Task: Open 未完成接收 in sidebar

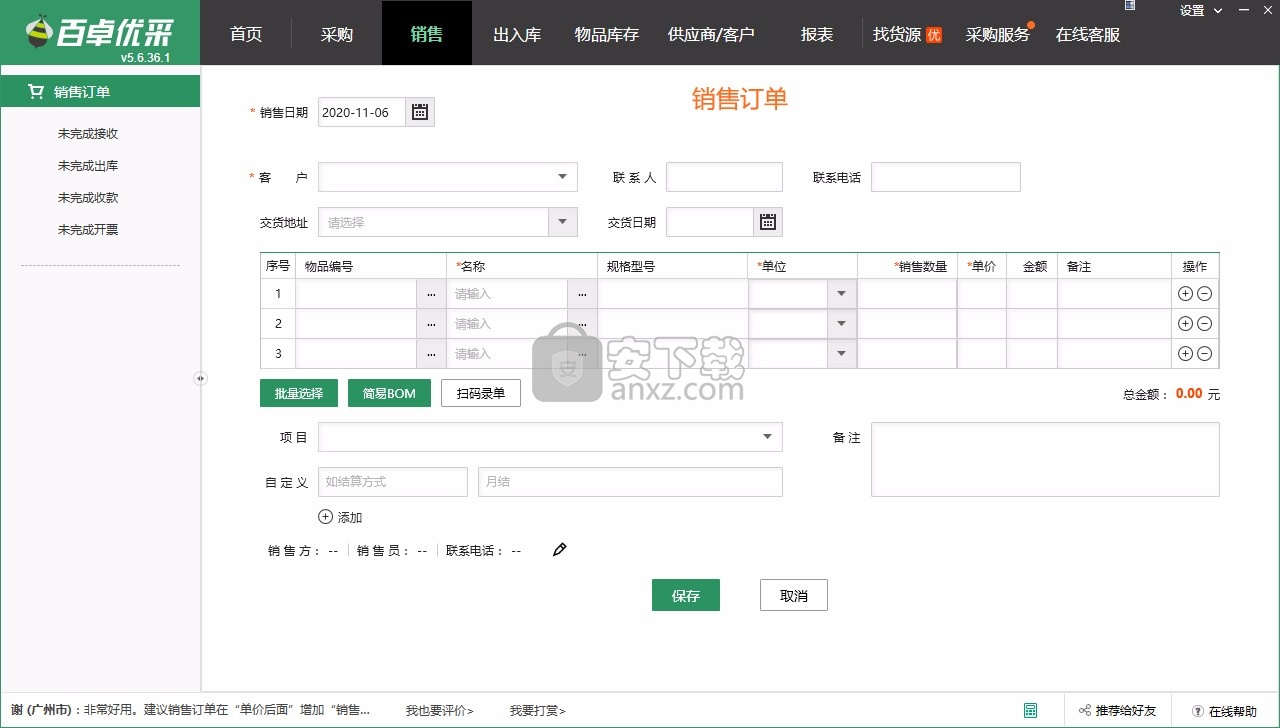Action: pos(88,134)
